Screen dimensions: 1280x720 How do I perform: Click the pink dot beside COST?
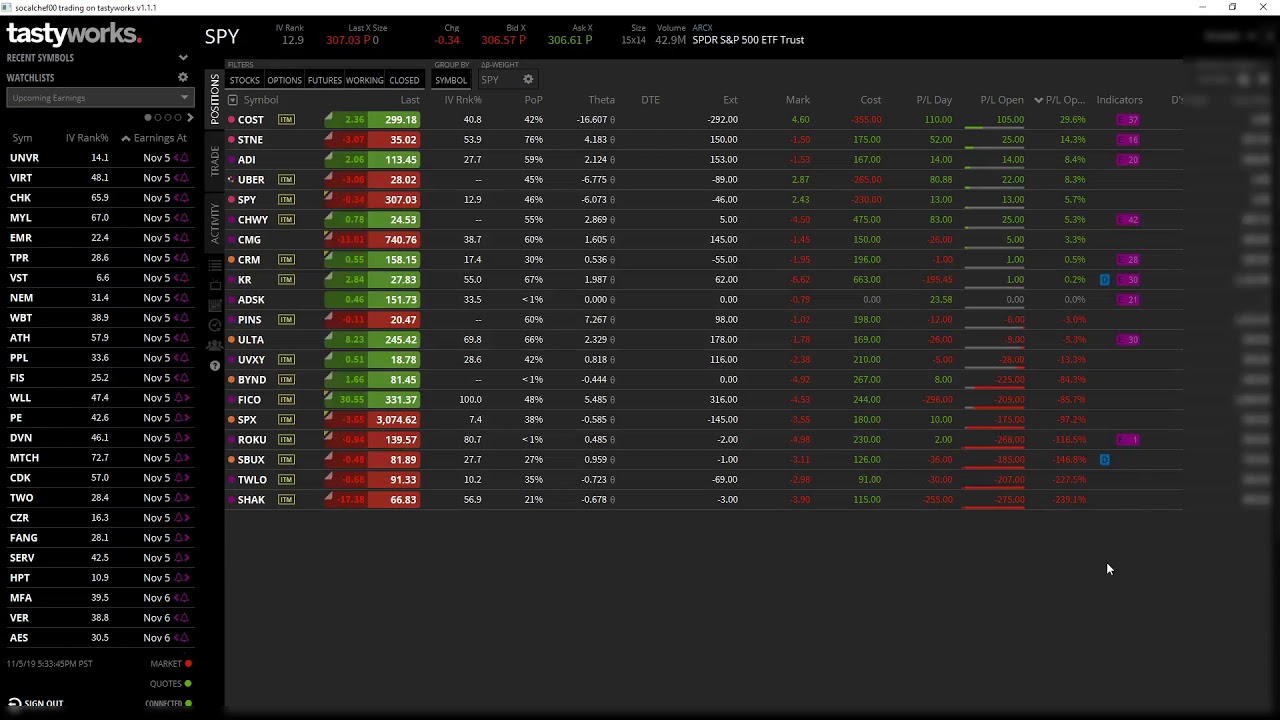231,120
